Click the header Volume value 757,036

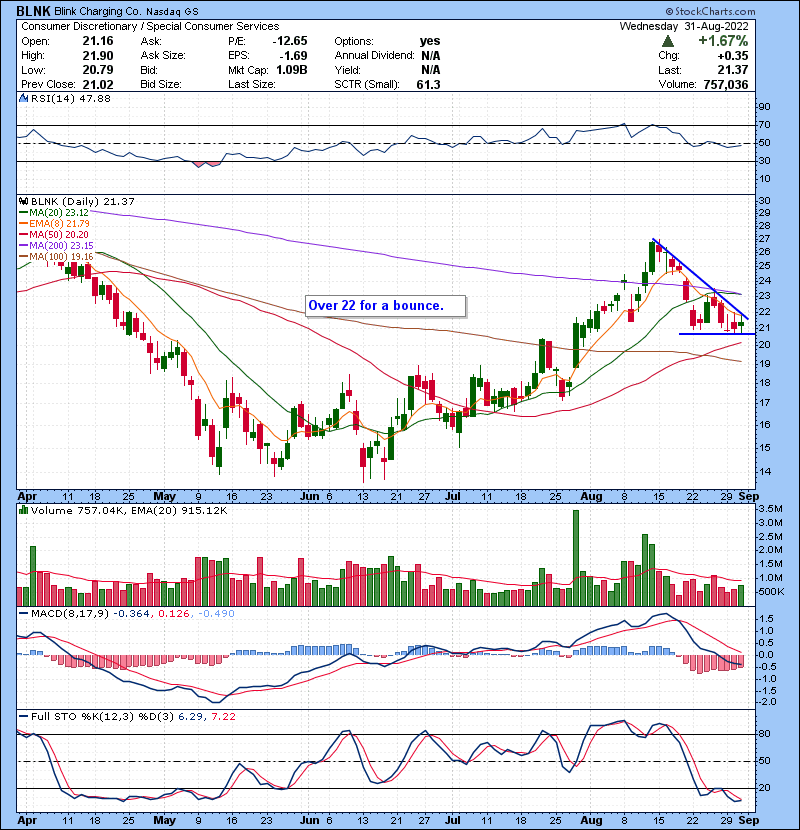726,85
